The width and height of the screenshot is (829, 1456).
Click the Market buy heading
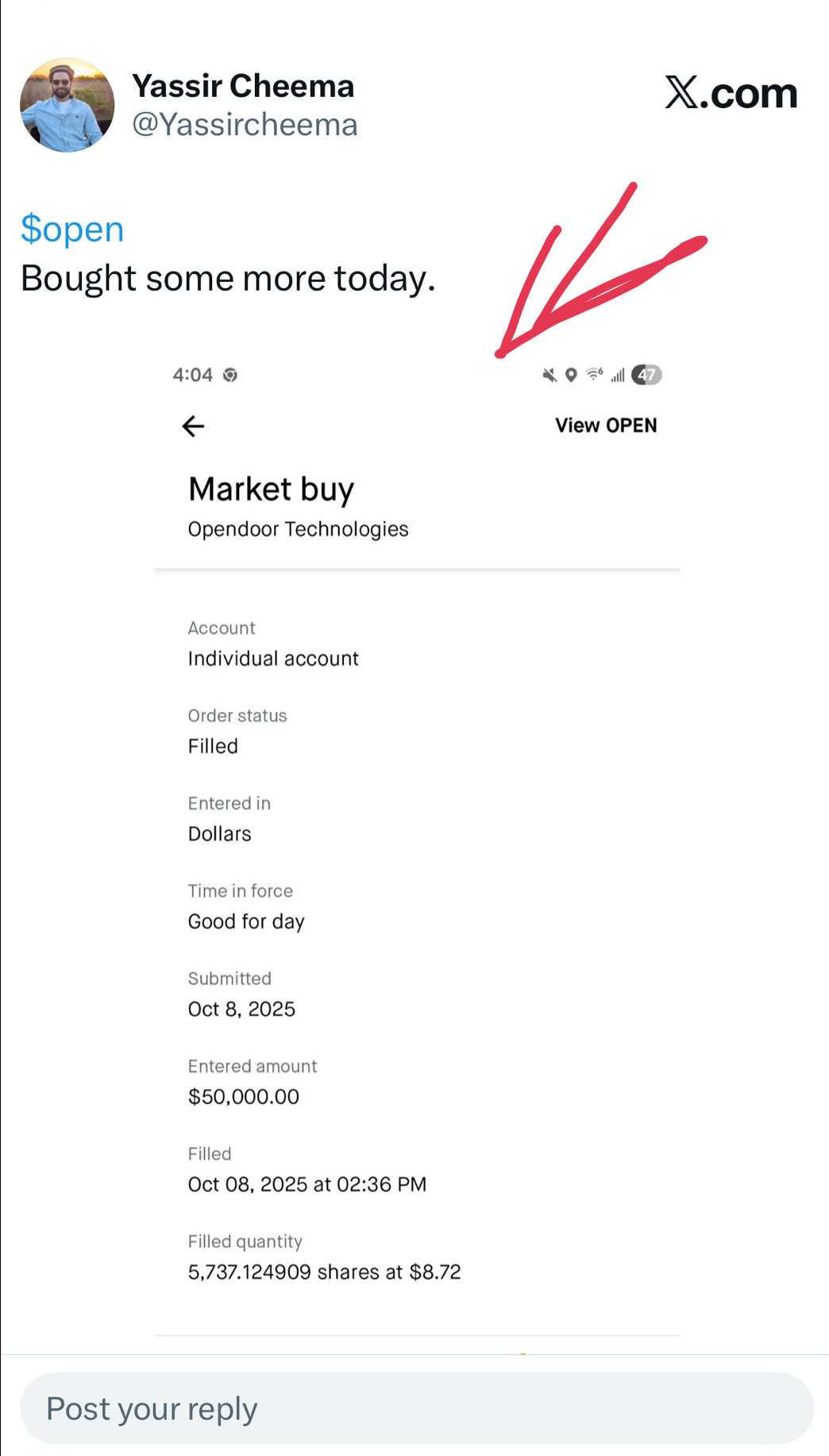(x=271, y=489)
